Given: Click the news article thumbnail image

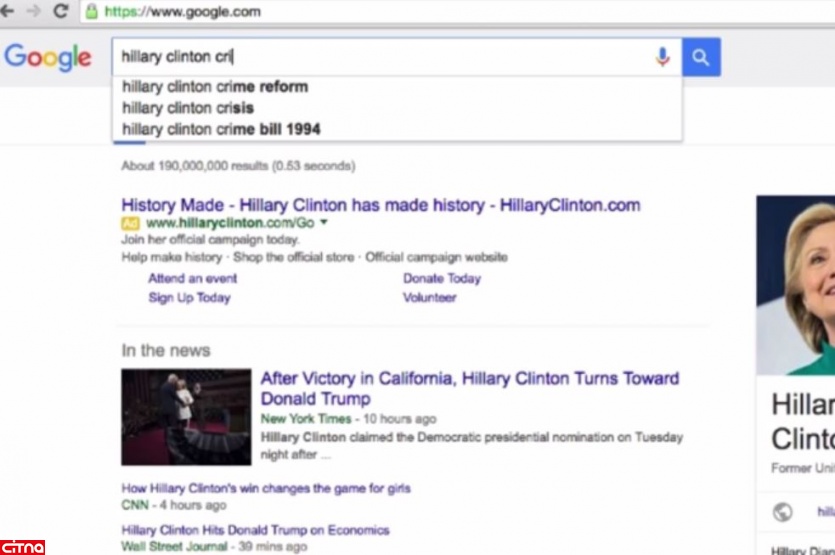Looking at the screenshot, I should click(186, 417).
